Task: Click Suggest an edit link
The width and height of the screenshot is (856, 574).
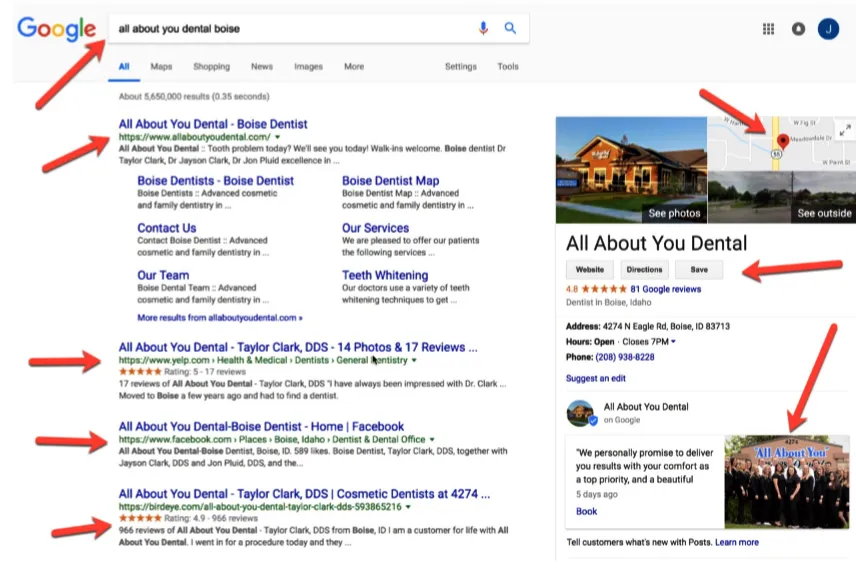Action: (x=596, y=378)
